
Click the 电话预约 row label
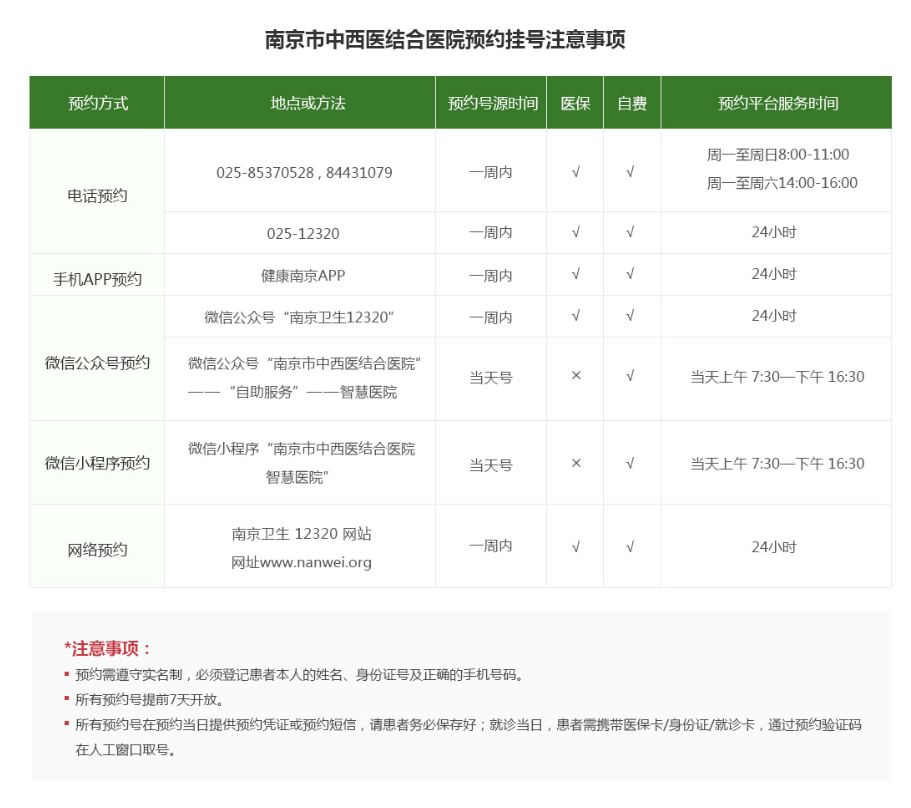pyautogui.click(x=97, y=196)
